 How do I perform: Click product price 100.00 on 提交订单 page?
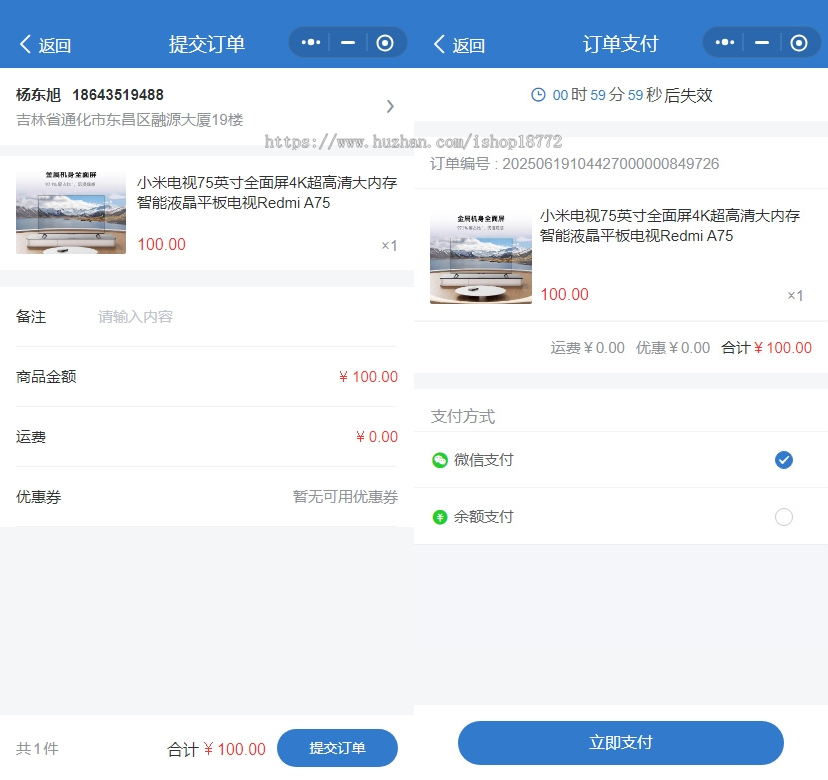point(162,244)
